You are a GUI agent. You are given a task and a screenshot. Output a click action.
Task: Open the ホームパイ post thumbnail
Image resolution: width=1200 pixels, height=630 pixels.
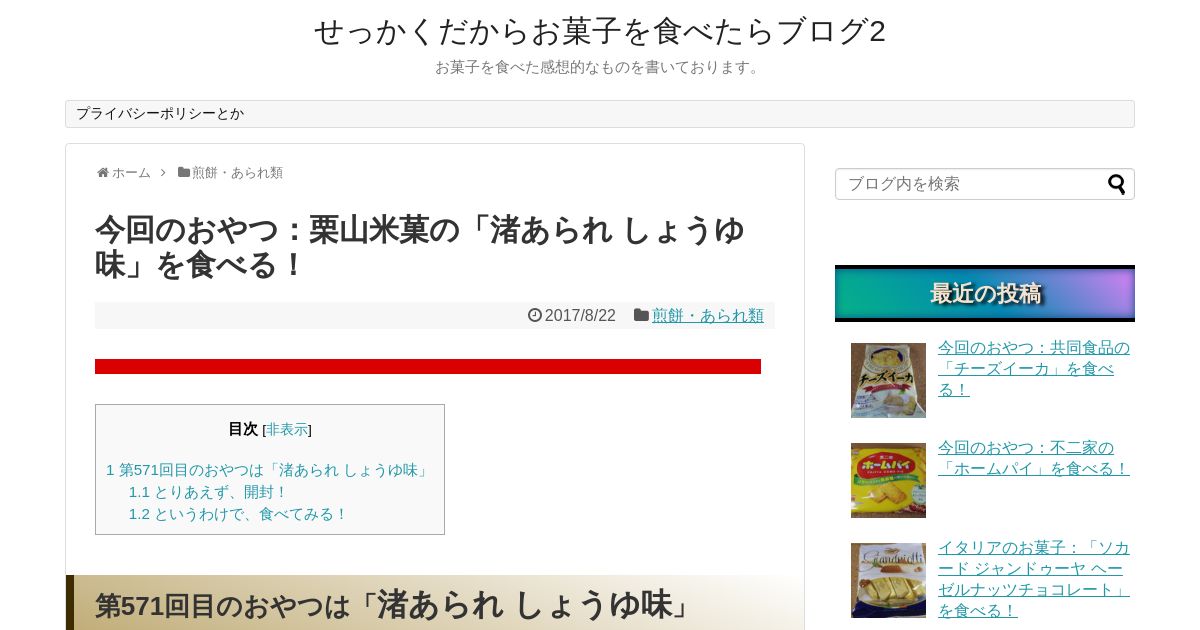click(888, 480)
